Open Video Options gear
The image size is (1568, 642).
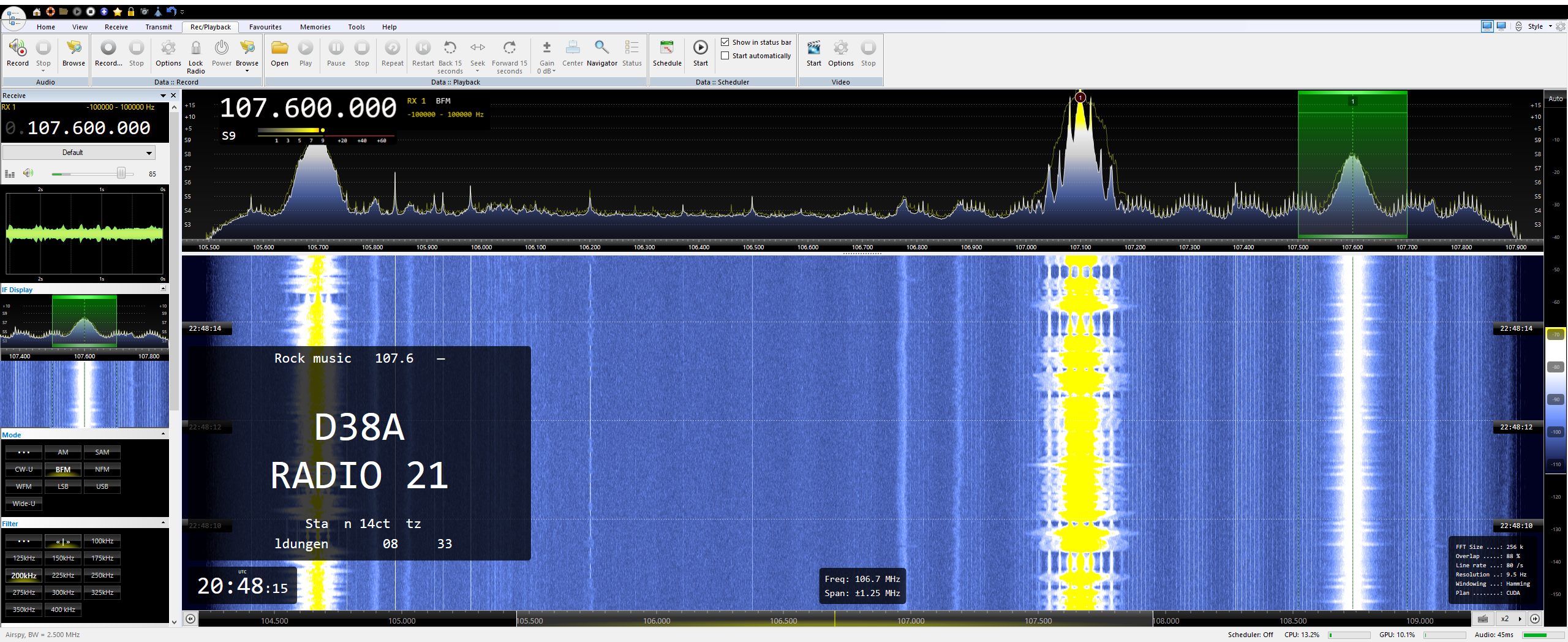pos(840,48)
